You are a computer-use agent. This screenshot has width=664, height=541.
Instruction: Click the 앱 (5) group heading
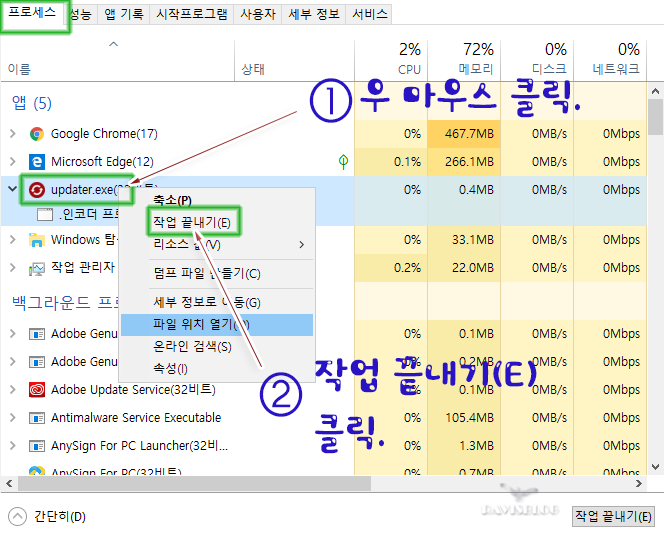[32, 103]
